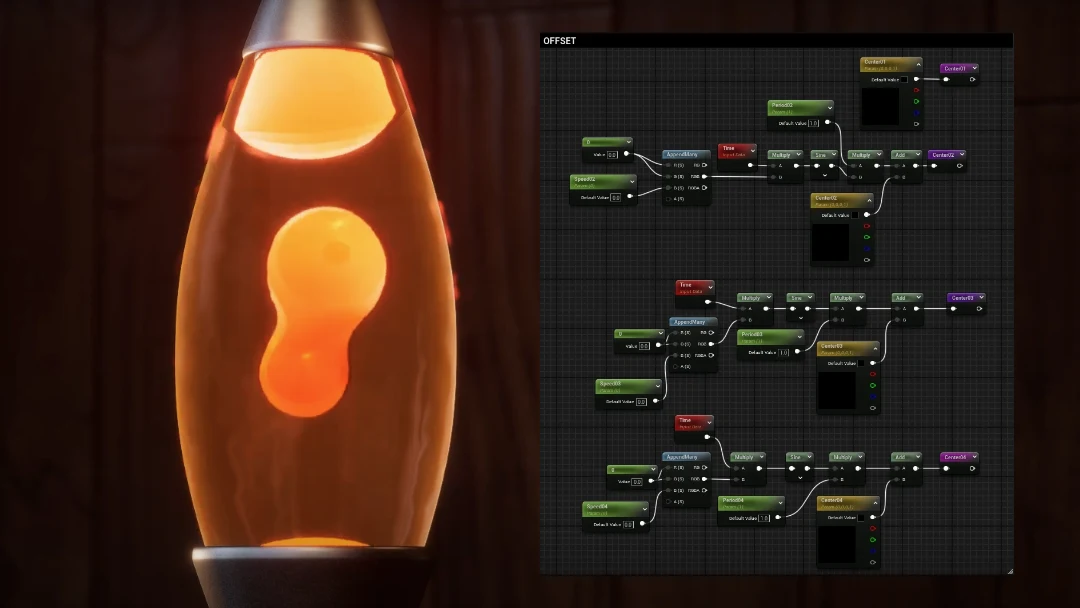Click the Default Value field of Period04
This screenshot has width=1080, height=608.
click(764, 518)
